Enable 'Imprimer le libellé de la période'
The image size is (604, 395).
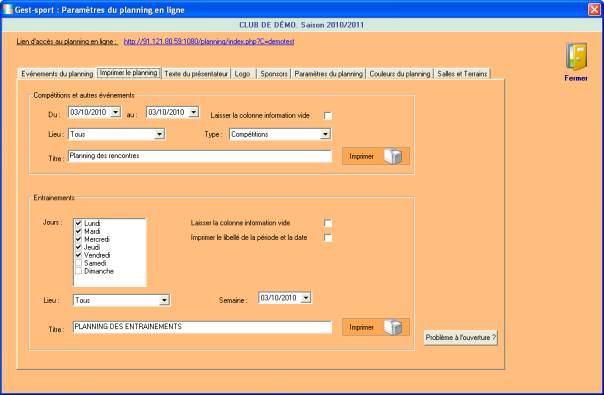328,238
